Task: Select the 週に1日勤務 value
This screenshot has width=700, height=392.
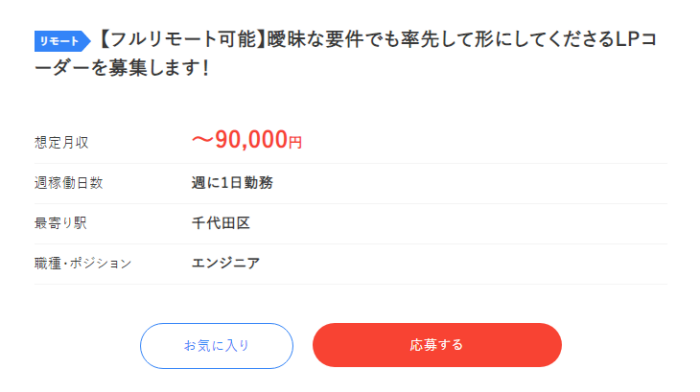Action: [232, 183]
